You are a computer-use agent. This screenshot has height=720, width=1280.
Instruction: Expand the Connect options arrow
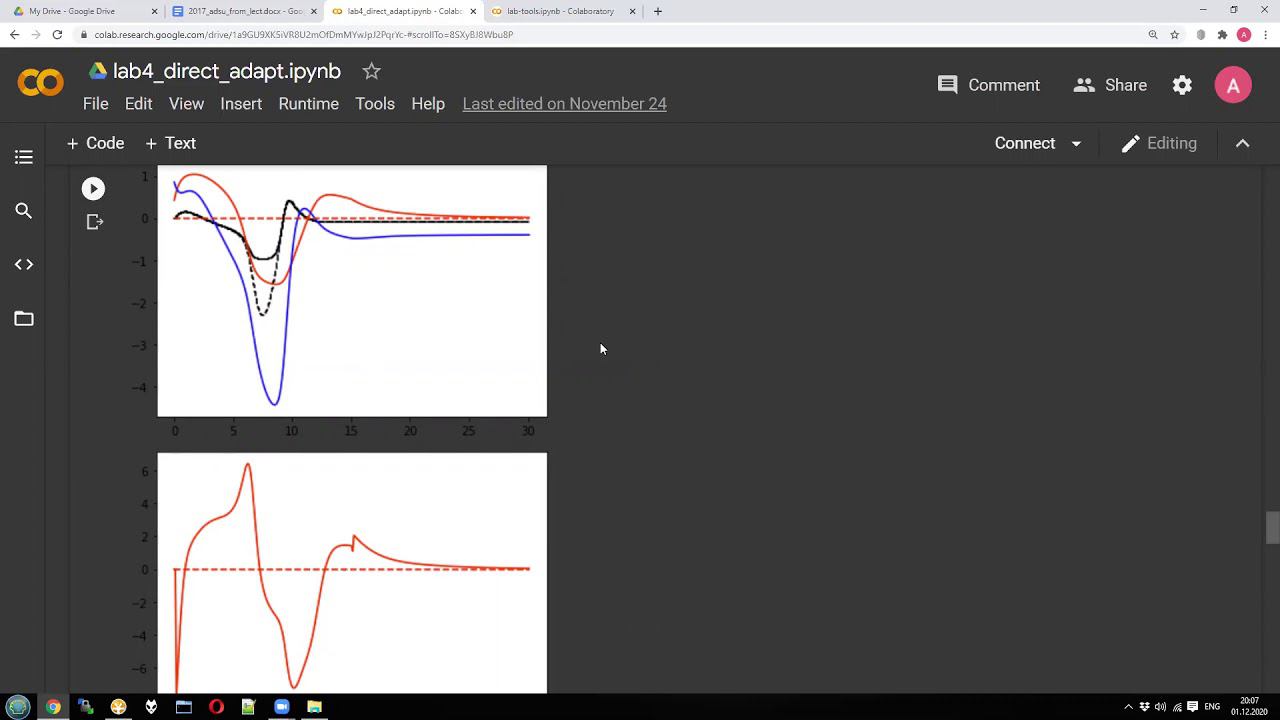pyautogui.click(x=1076, y=144)
